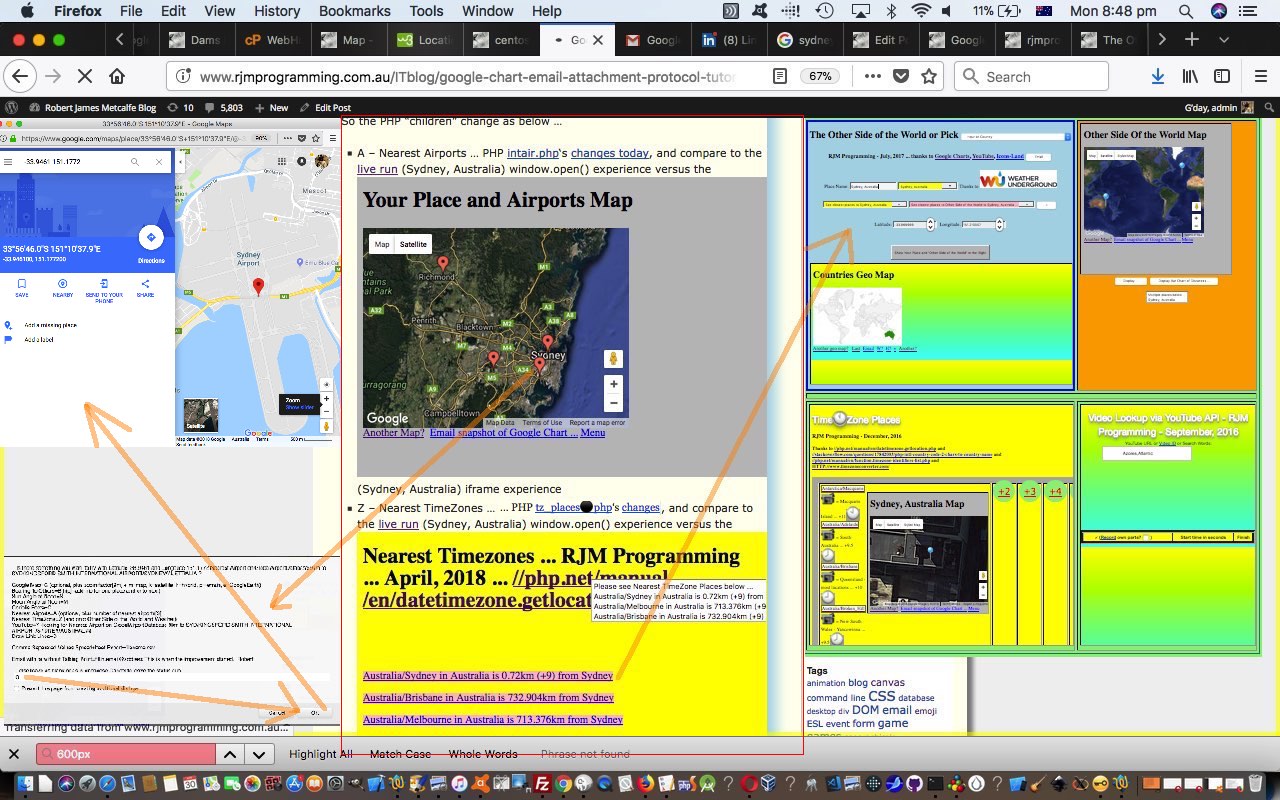
Task: Toggle reader view in the address bar
Action: pyautogui.click(x=780, y=76)
